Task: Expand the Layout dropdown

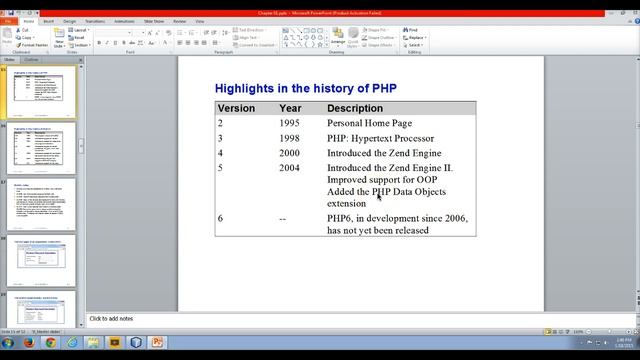Action: (x=79, y=30)
